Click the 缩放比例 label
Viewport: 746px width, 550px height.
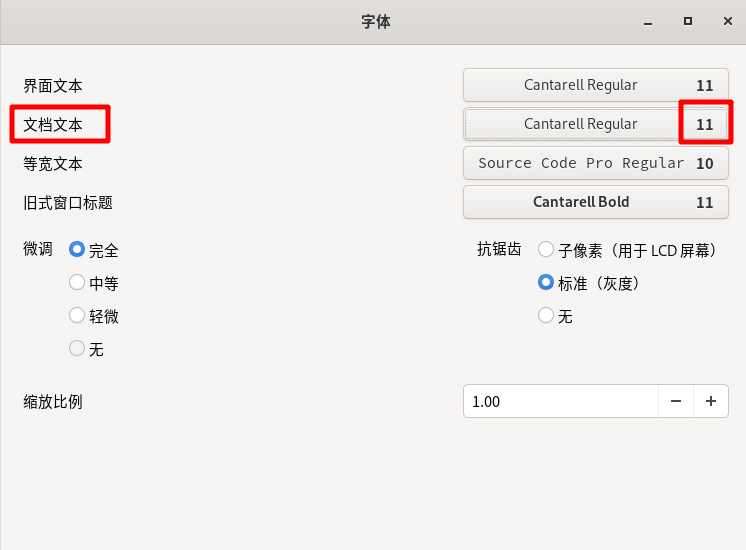53,402
